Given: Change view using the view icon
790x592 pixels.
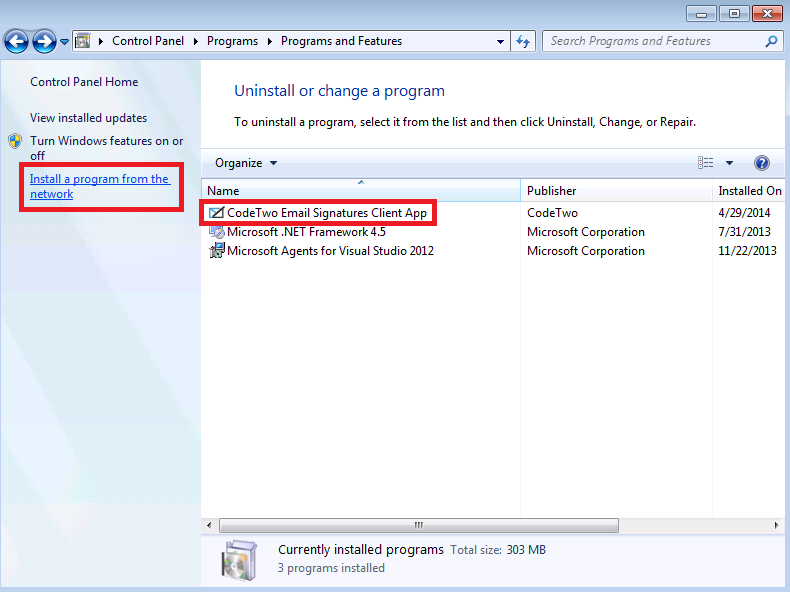Looking at the screenshot, I should click(x=705, y=163).
